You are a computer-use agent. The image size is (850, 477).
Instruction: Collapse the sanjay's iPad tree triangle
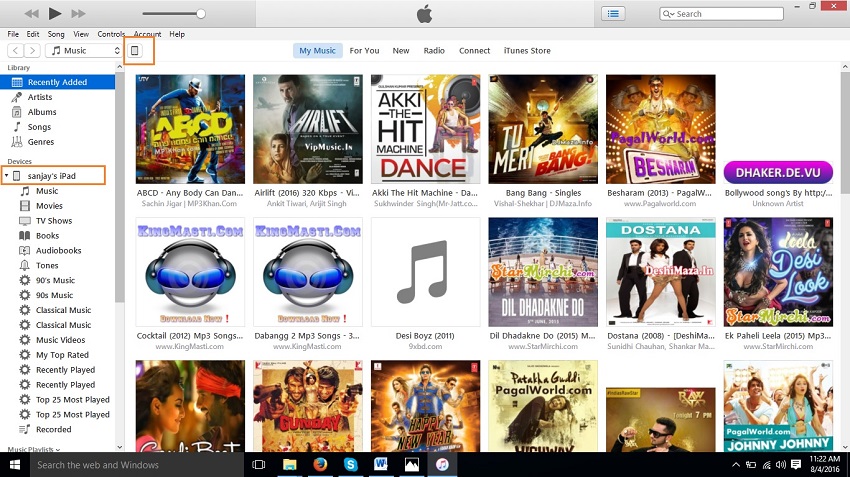pos(6,176)
